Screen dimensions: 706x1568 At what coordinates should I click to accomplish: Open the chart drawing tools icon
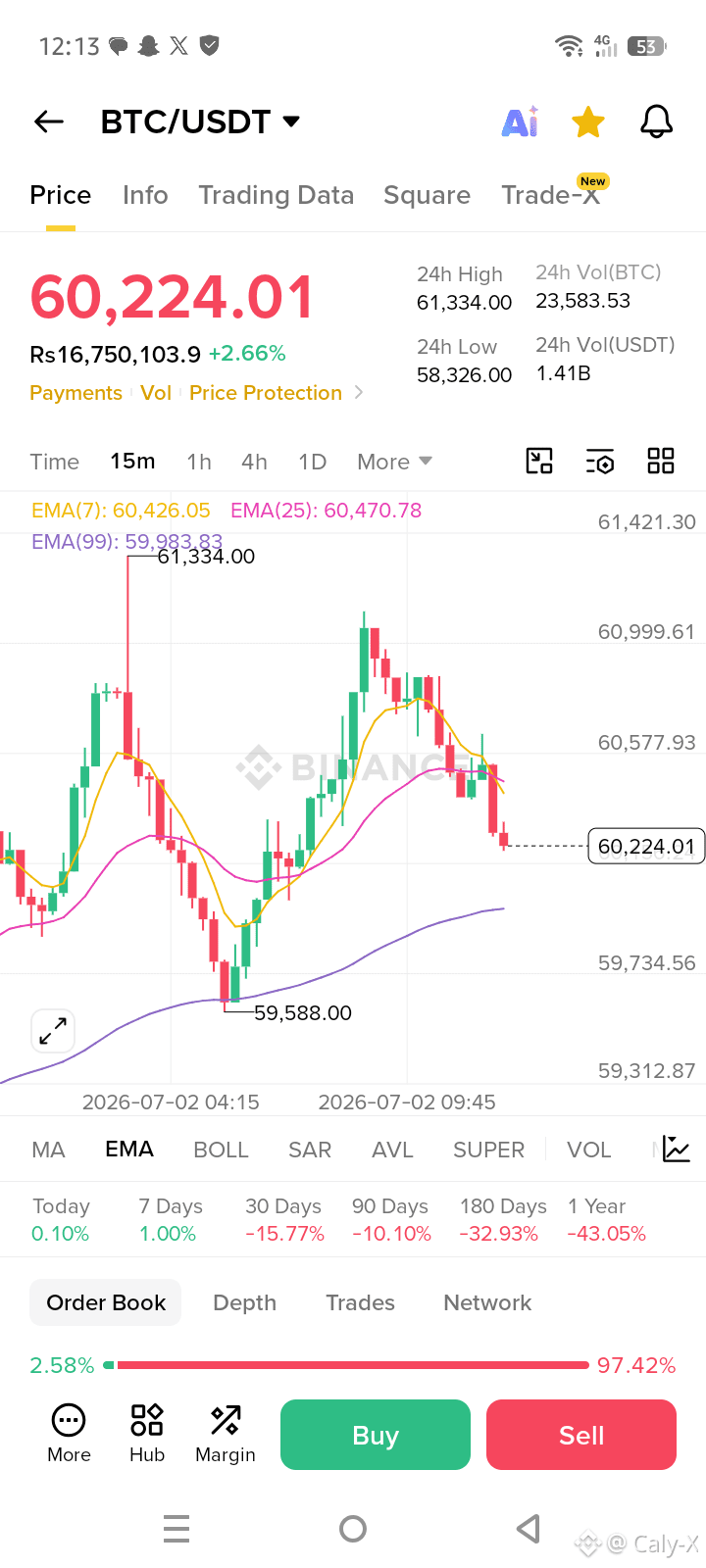[x=539, y=461]
